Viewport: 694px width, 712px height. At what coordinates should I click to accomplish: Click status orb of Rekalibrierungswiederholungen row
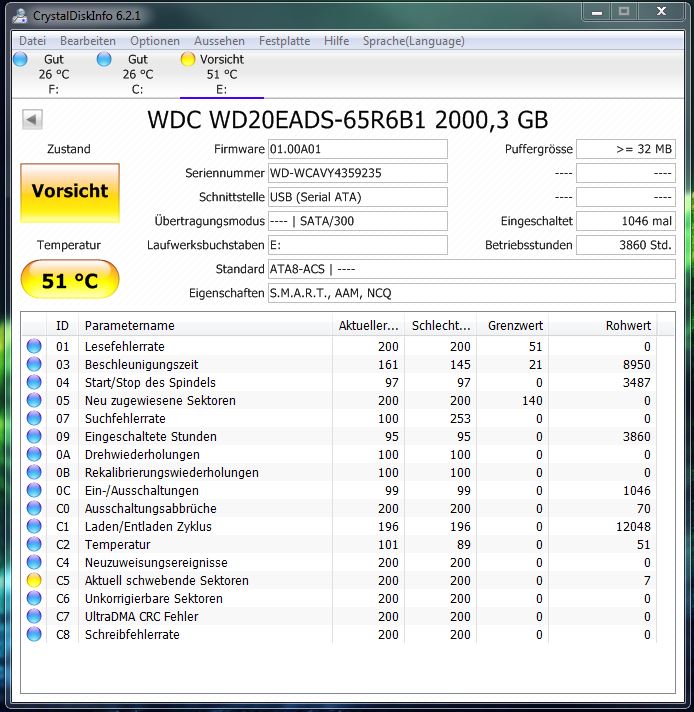pos(34,472)
